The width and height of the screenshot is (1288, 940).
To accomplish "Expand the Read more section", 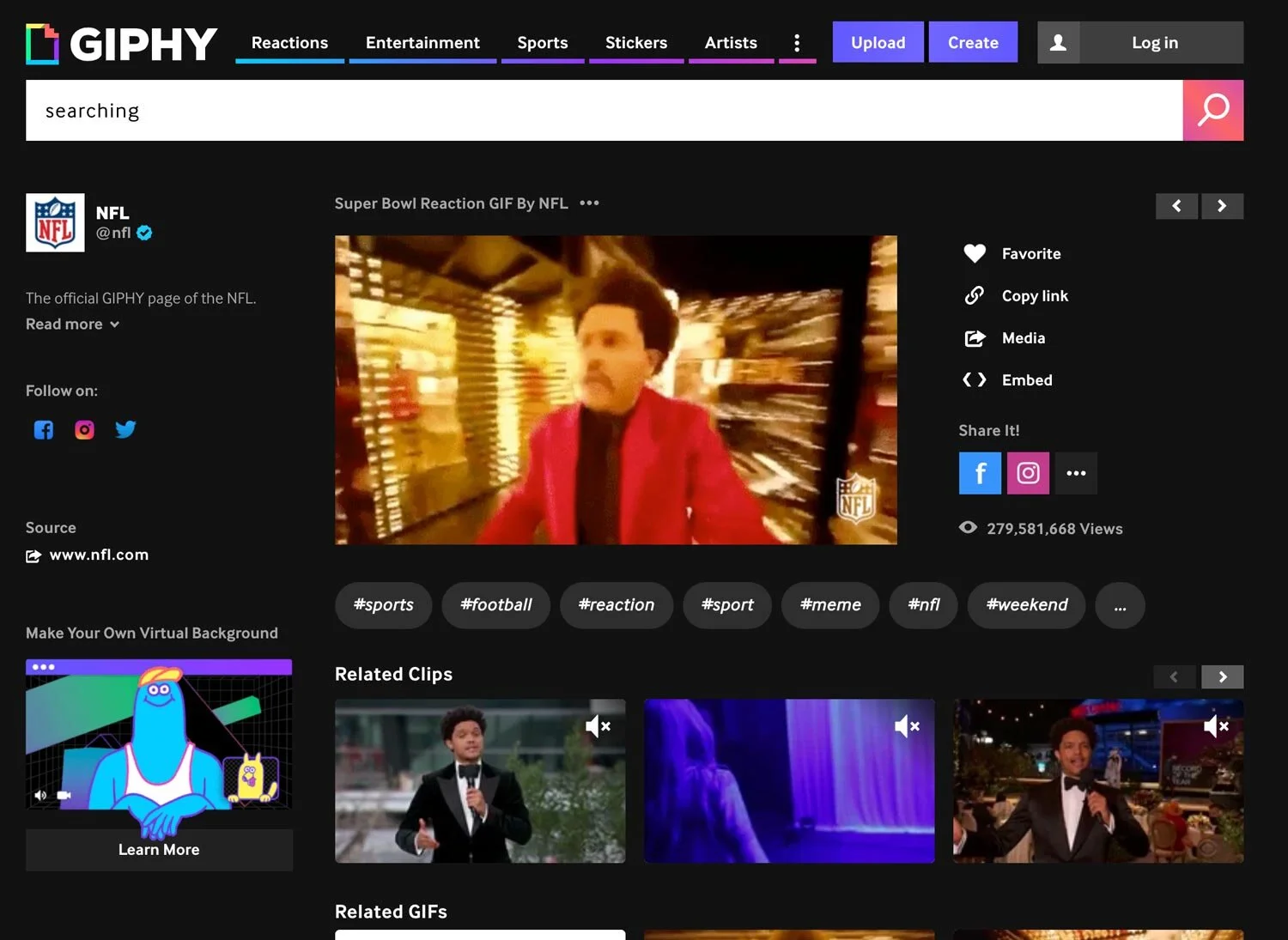I will (71, 324).
